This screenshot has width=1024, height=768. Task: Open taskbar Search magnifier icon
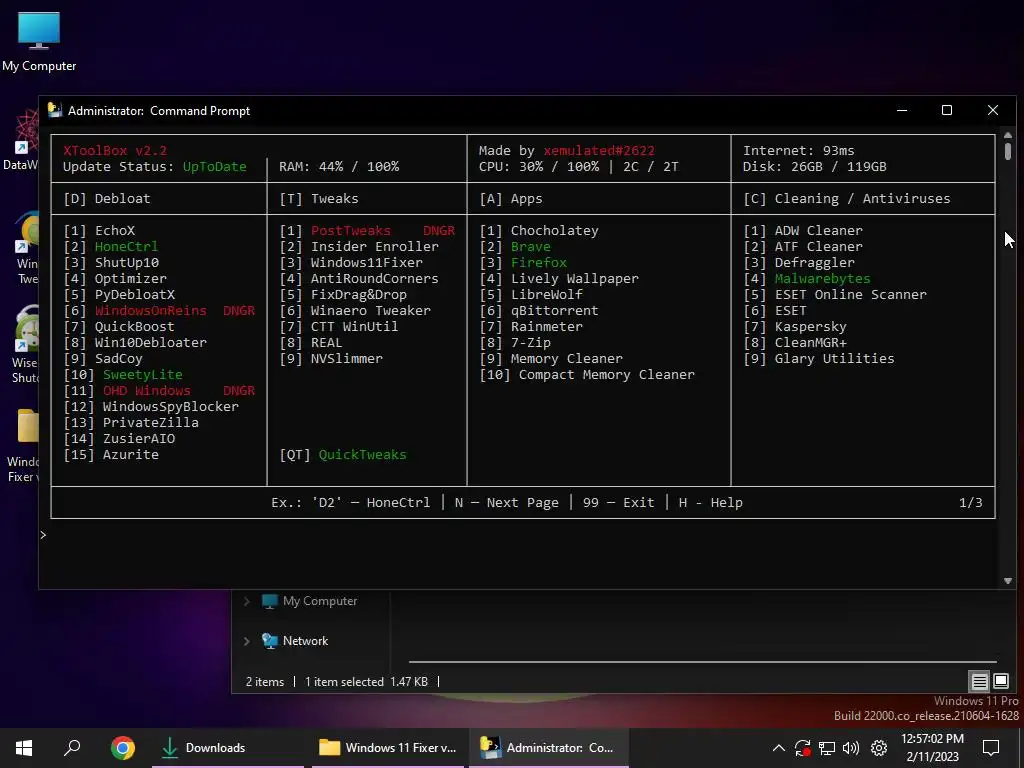click(x=72, y=747)
